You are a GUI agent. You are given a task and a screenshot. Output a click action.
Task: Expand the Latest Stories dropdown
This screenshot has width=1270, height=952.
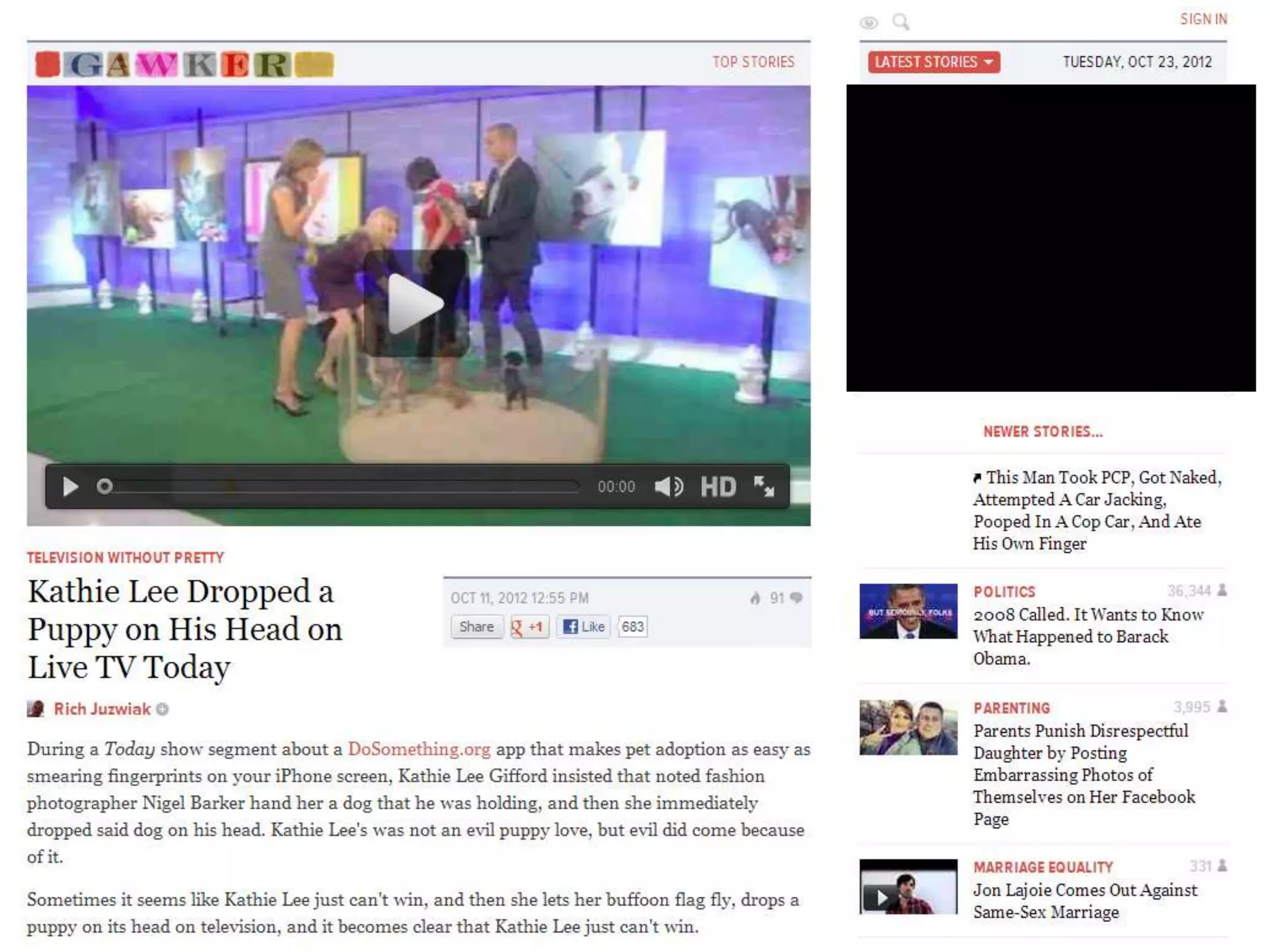pyautogui.click(x=933, y=62)
